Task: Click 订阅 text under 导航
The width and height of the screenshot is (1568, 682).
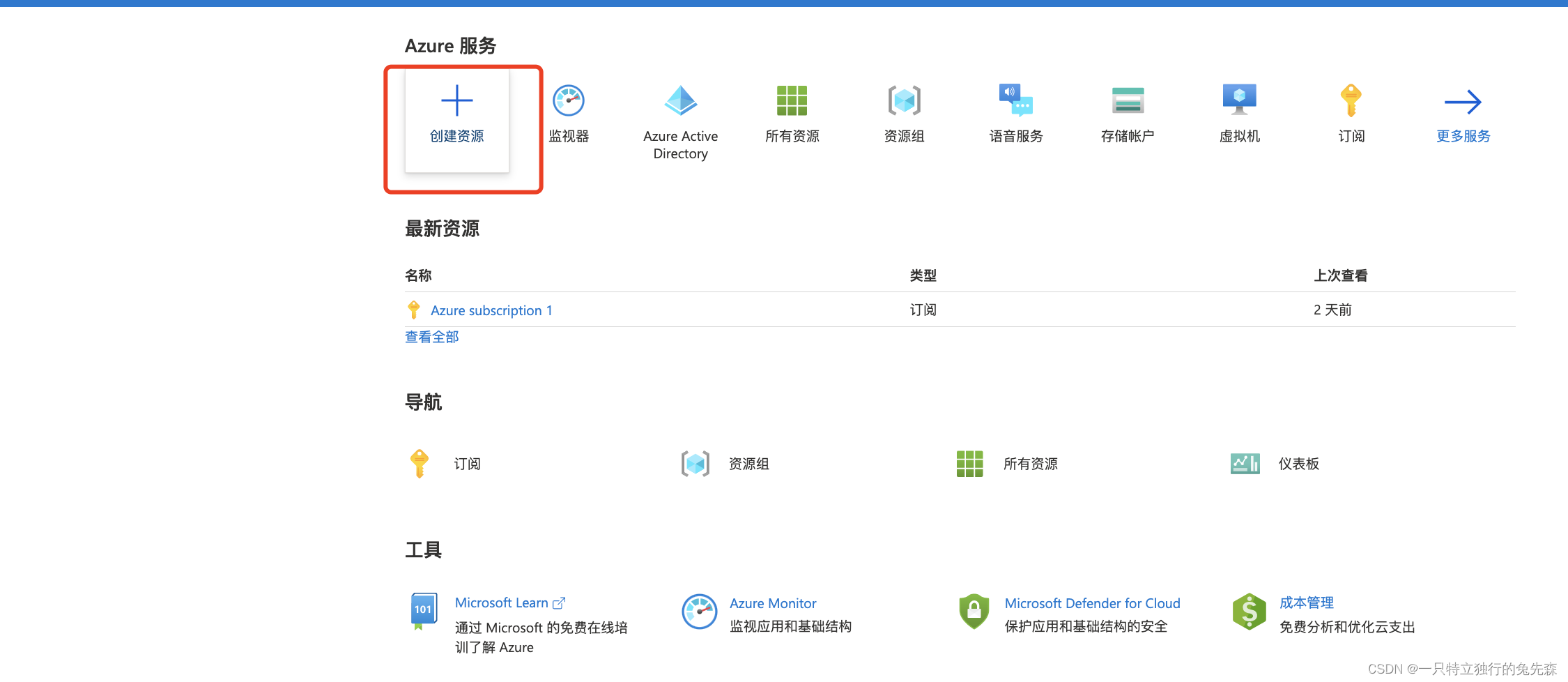Action: click(x=467, y=464)
